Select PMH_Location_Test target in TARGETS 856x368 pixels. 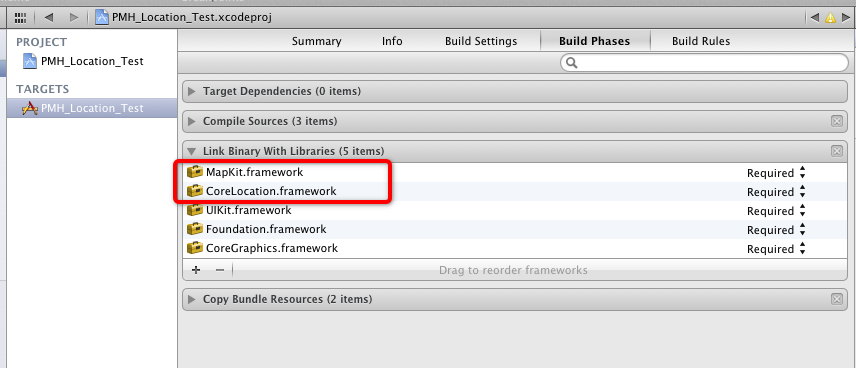(x=92, y=108)
